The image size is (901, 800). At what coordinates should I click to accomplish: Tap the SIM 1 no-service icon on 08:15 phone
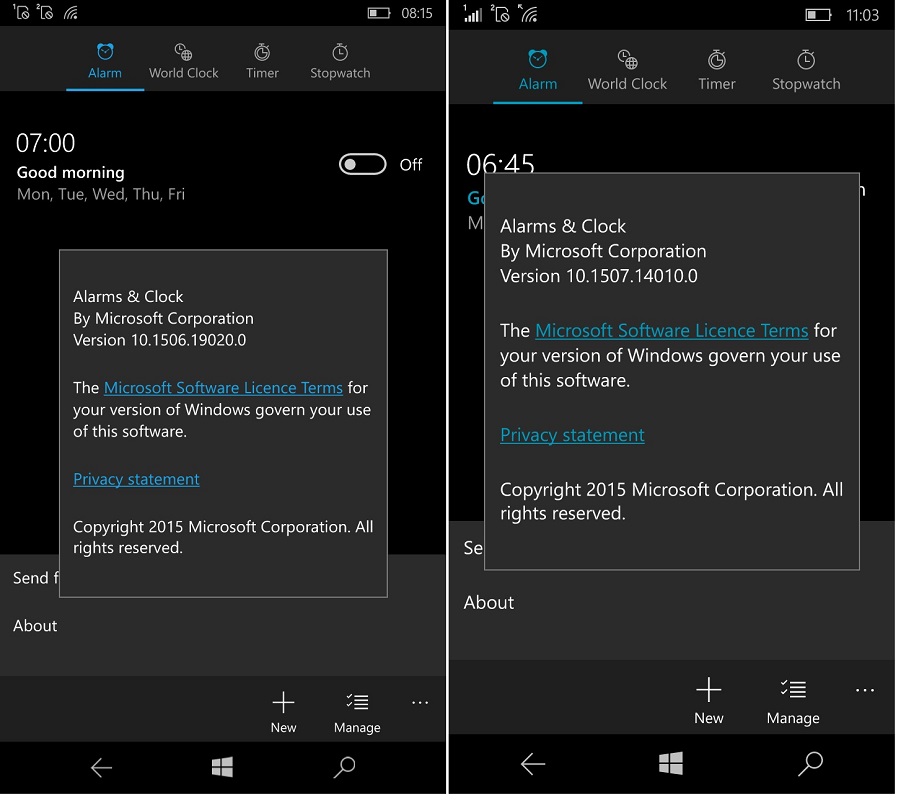pos(21,12)
